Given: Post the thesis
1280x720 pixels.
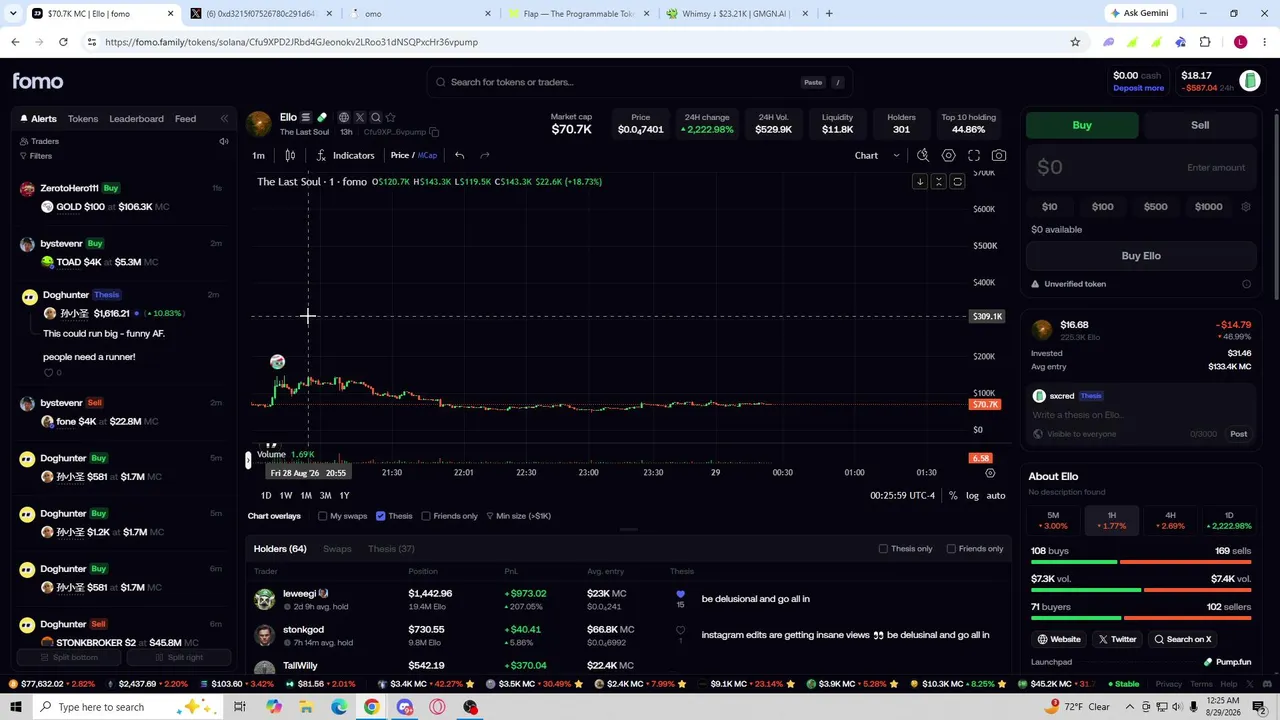Looking at the screenshot, I should (1238, 434).
